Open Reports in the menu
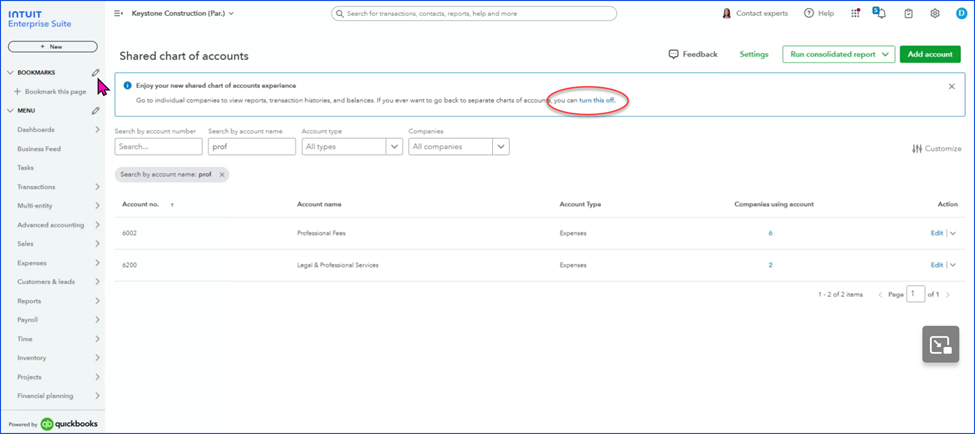Screen dimensions: 975x434 (29, 301)
